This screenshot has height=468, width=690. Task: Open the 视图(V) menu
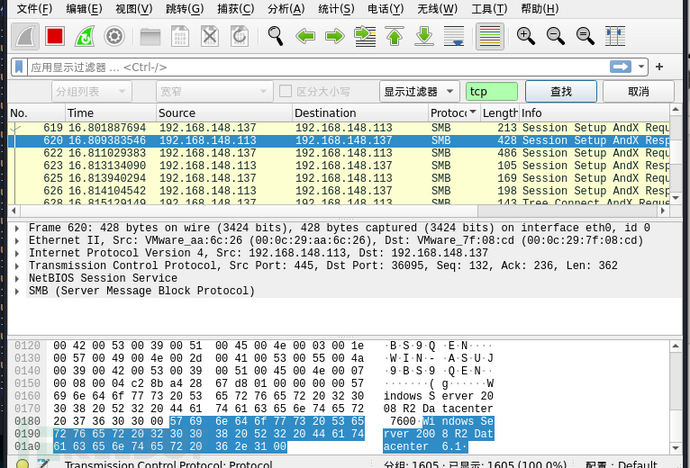(x=133, y=8)
